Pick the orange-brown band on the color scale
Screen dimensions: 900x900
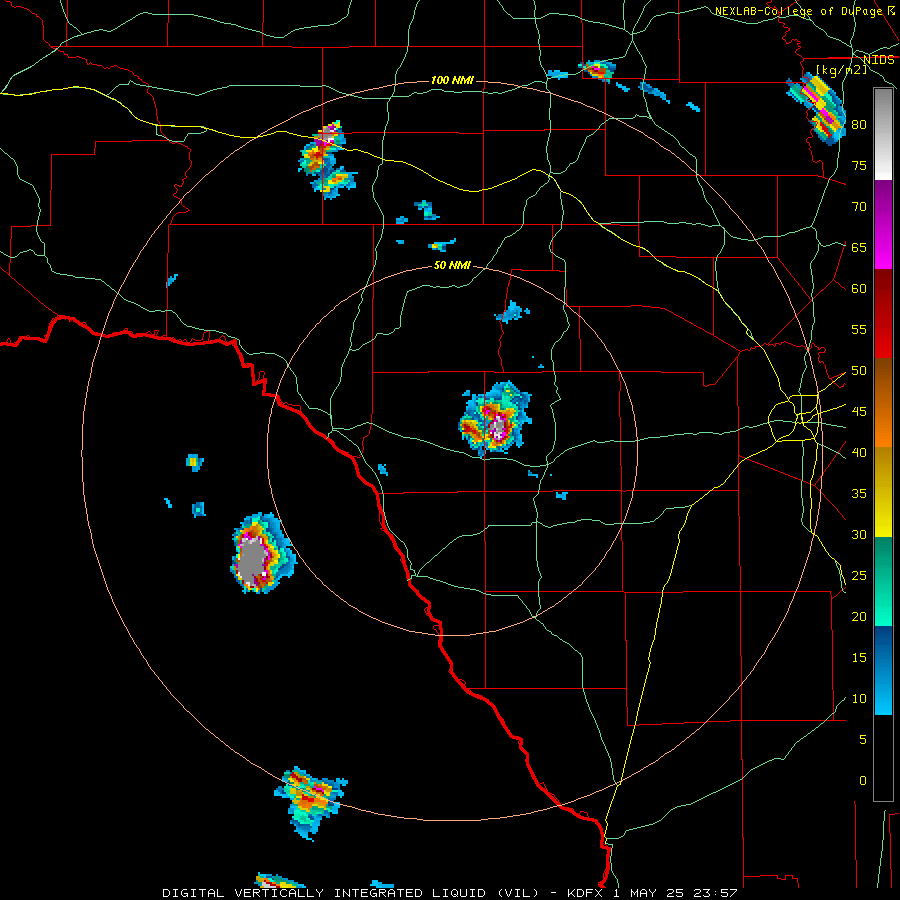(x=883, y=404)
